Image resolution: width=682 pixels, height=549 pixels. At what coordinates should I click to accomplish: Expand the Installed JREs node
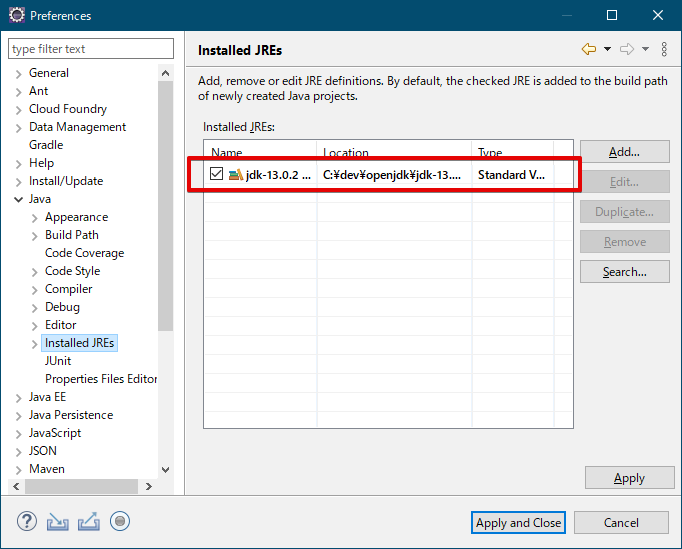[34, 344]
